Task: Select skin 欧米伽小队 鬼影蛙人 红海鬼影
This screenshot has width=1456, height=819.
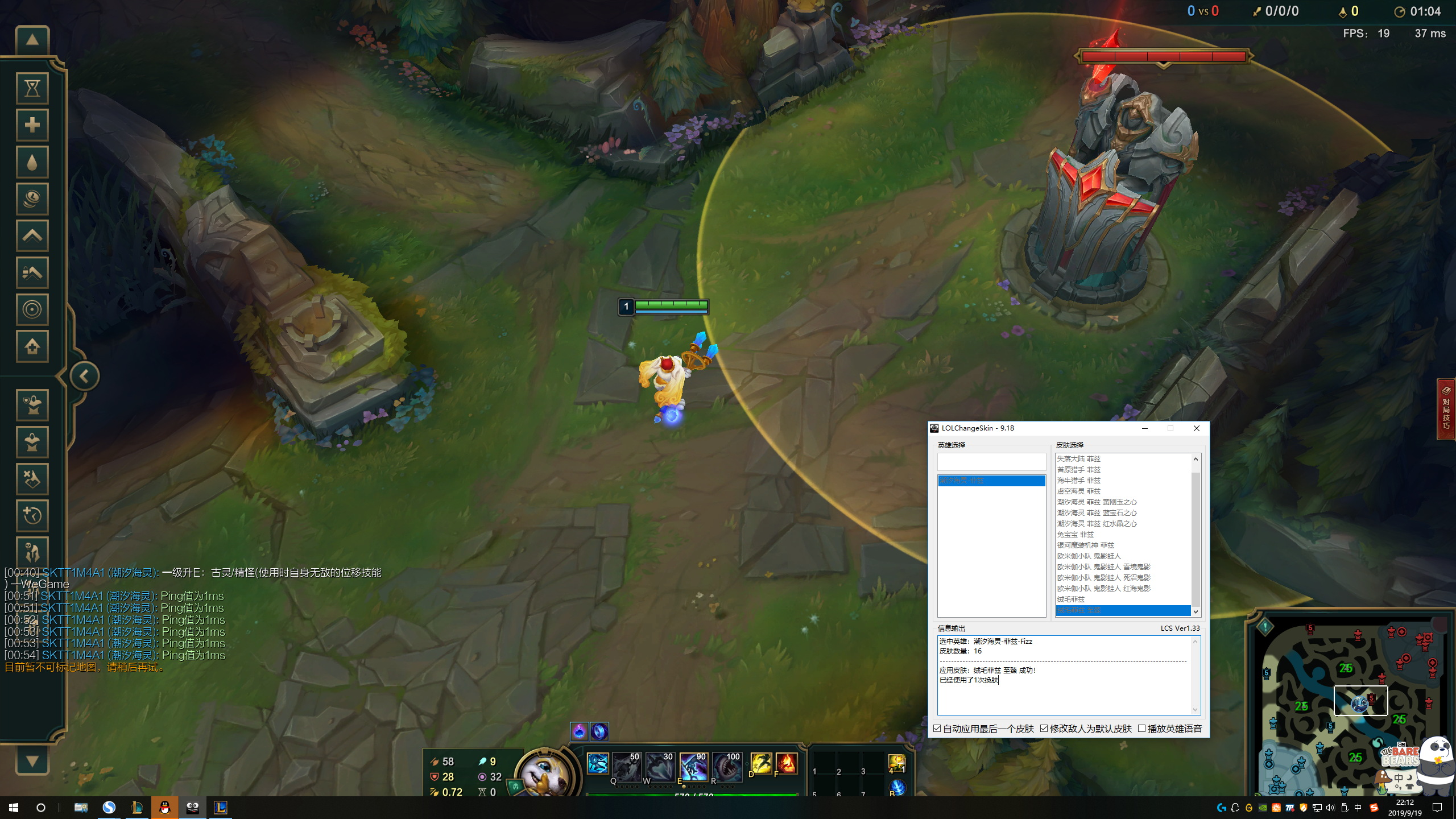Action: coord(1123,588)
